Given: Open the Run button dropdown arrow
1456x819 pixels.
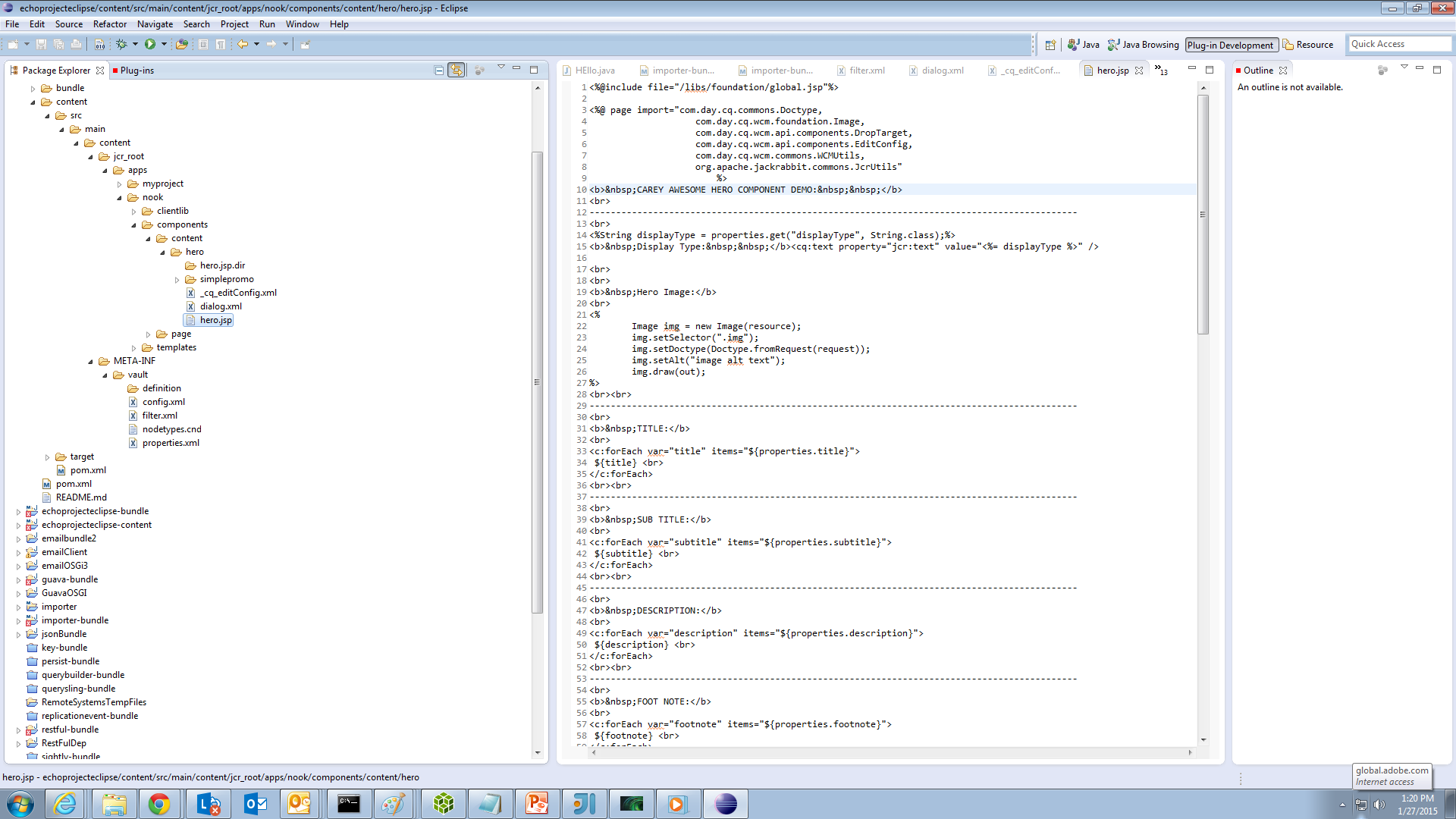Looking at the screenshot, I should [164, 45].
